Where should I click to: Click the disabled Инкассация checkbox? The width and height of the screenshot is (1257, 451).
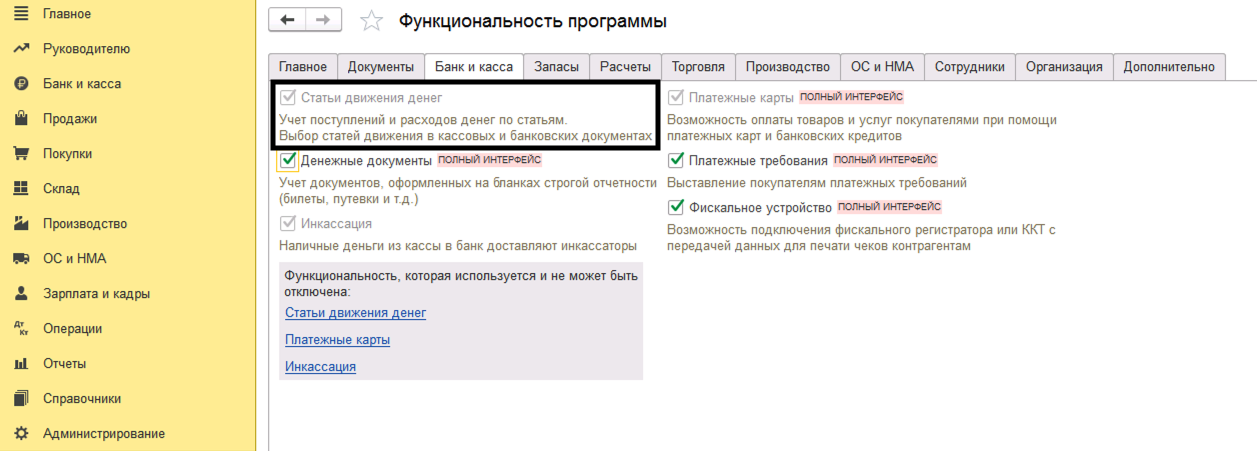point(289,224)
